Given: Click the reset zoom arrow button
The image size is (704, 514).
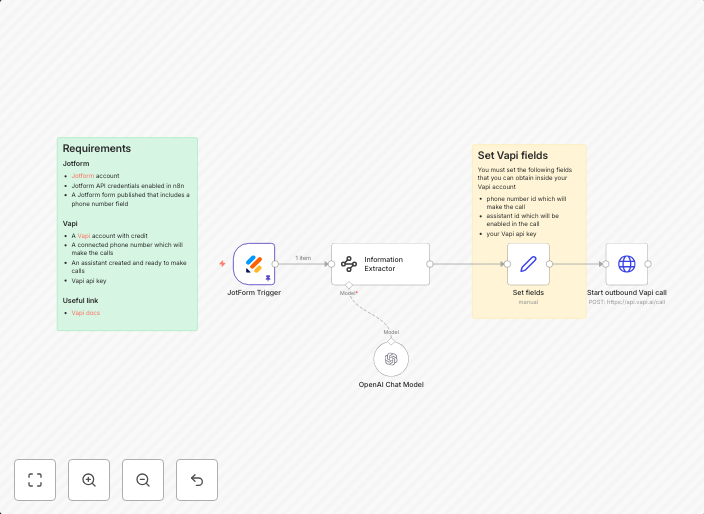Looking at the screenshot, I should pyautogui.click(x=197, y=480).
